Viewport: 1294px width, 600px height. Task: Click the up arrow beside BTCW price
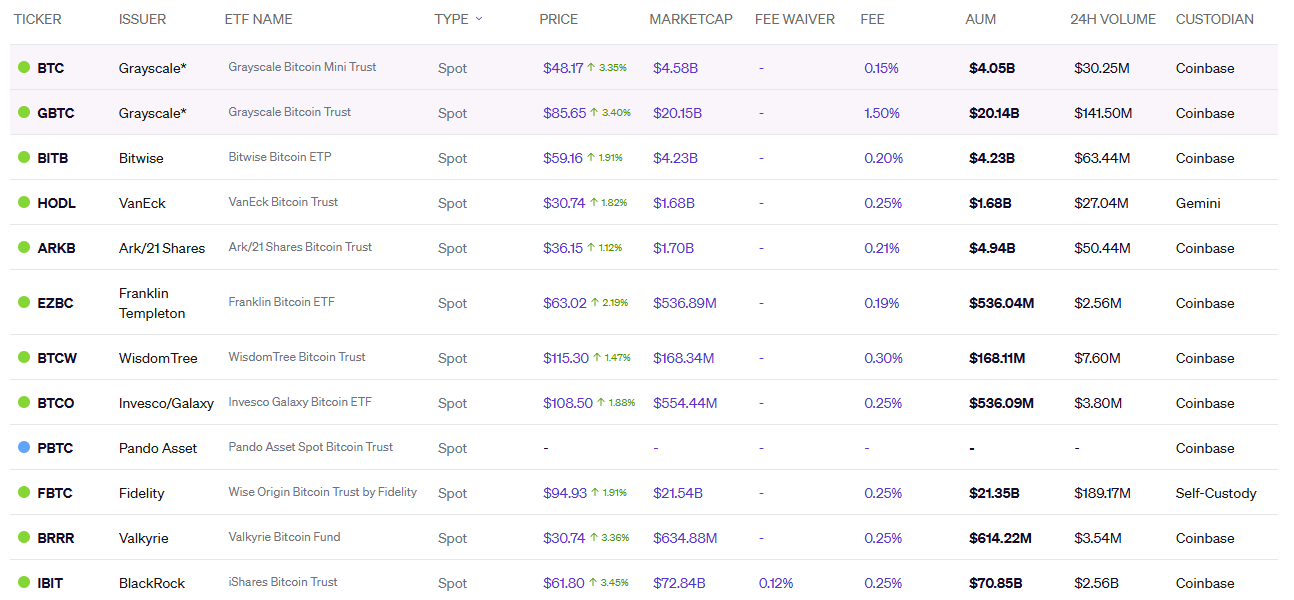598,358
